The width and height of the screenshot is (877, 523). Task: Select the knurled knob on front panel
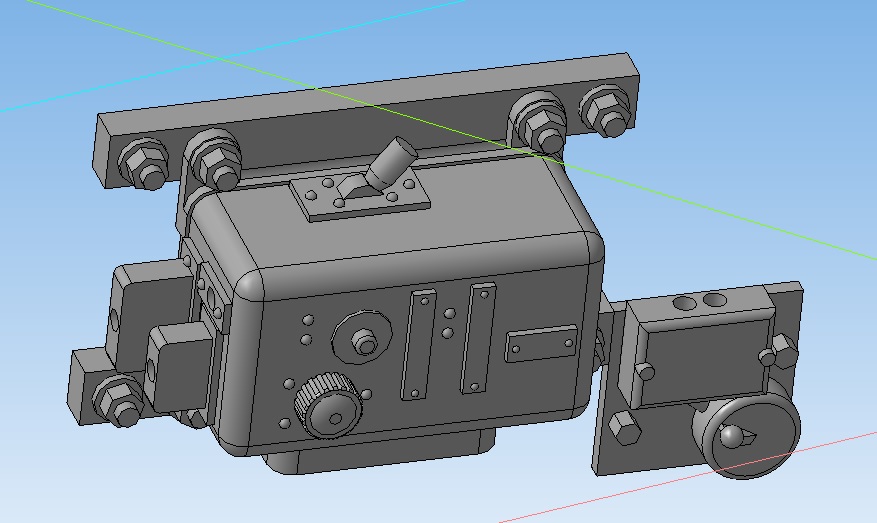328,404
